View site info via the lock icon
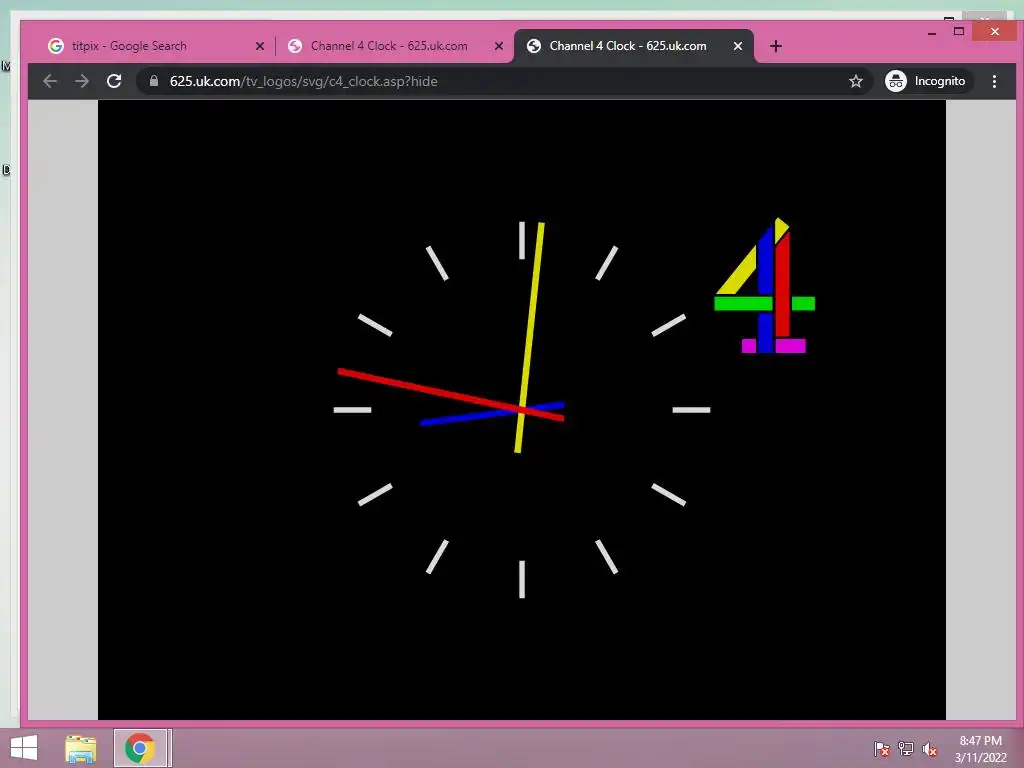The image size is (1024, 768). [153, 81]
